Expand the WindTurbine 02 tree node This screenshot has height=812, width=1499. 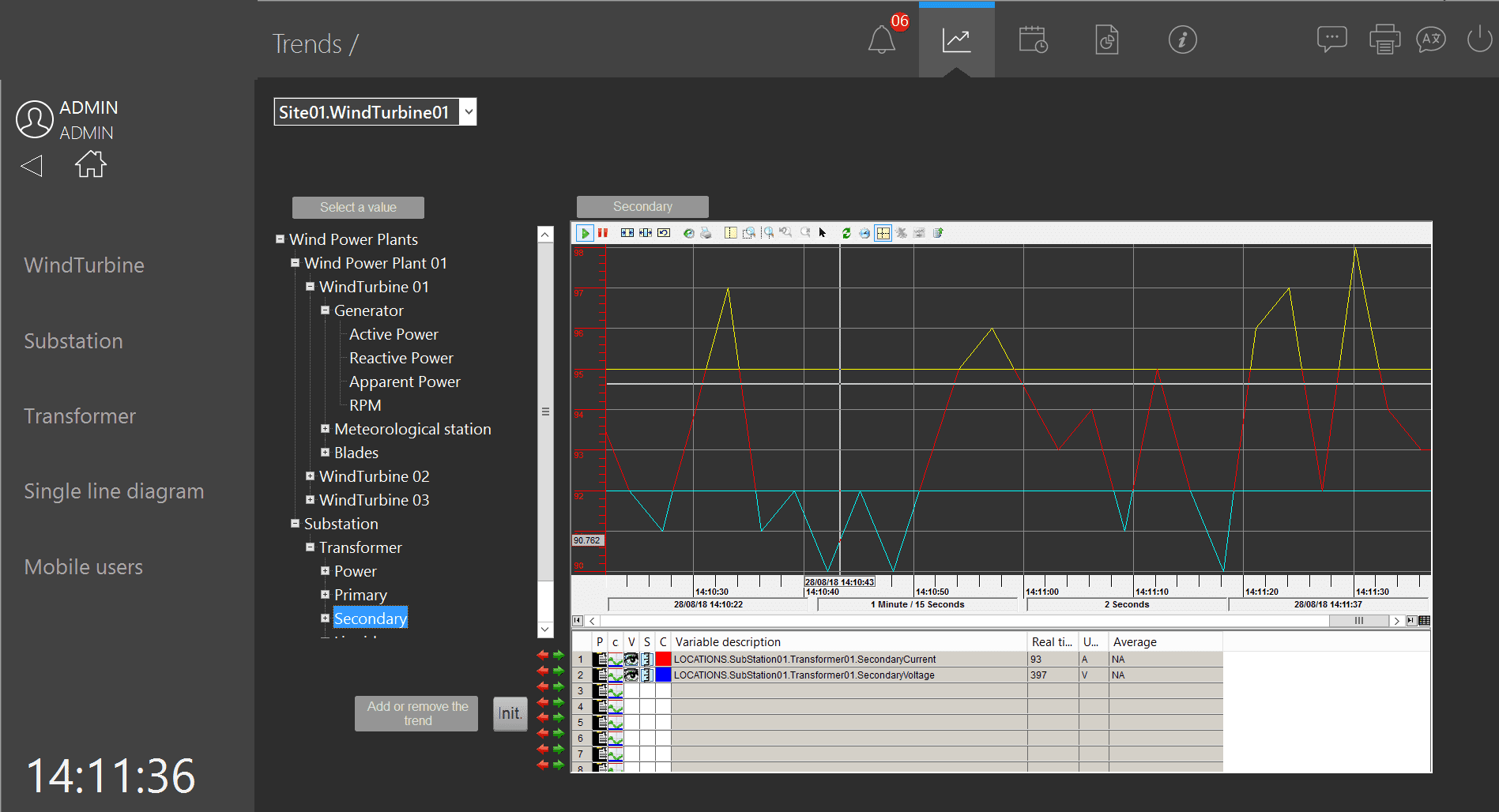point(311,476)
